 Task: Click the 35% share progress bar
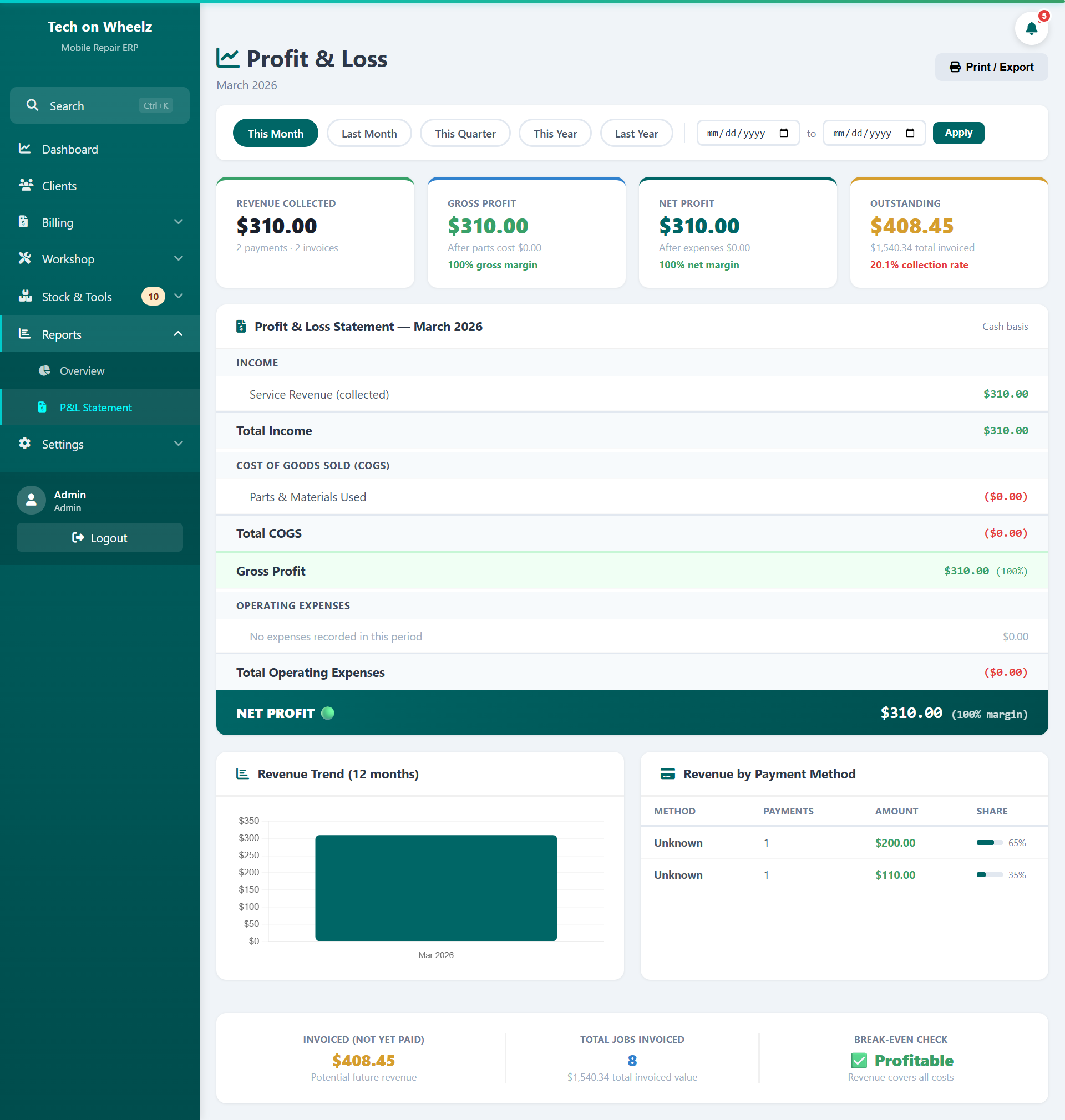point(990,874)
